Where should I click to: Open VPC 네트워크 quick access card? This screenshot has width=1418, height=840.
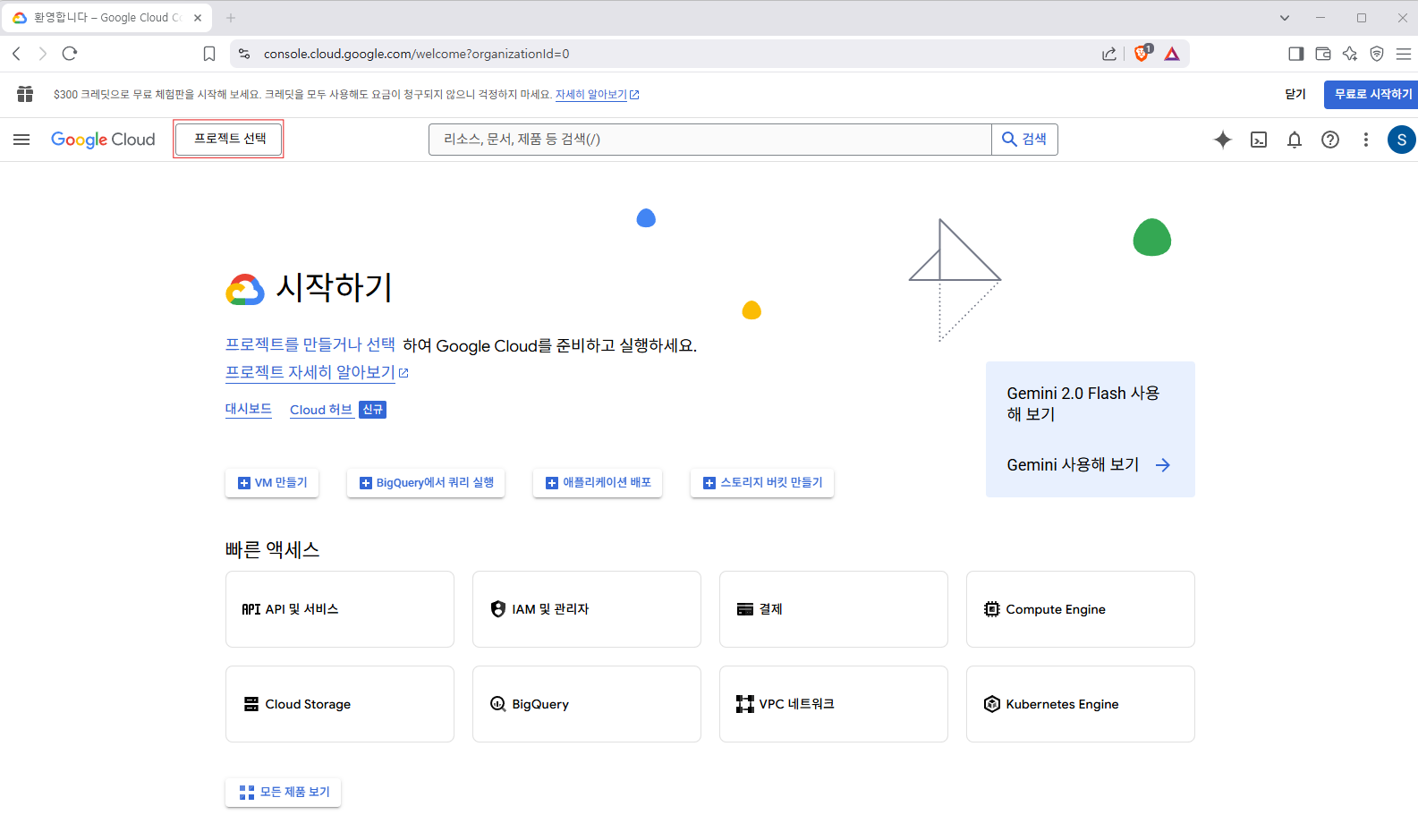click(834, 704)
